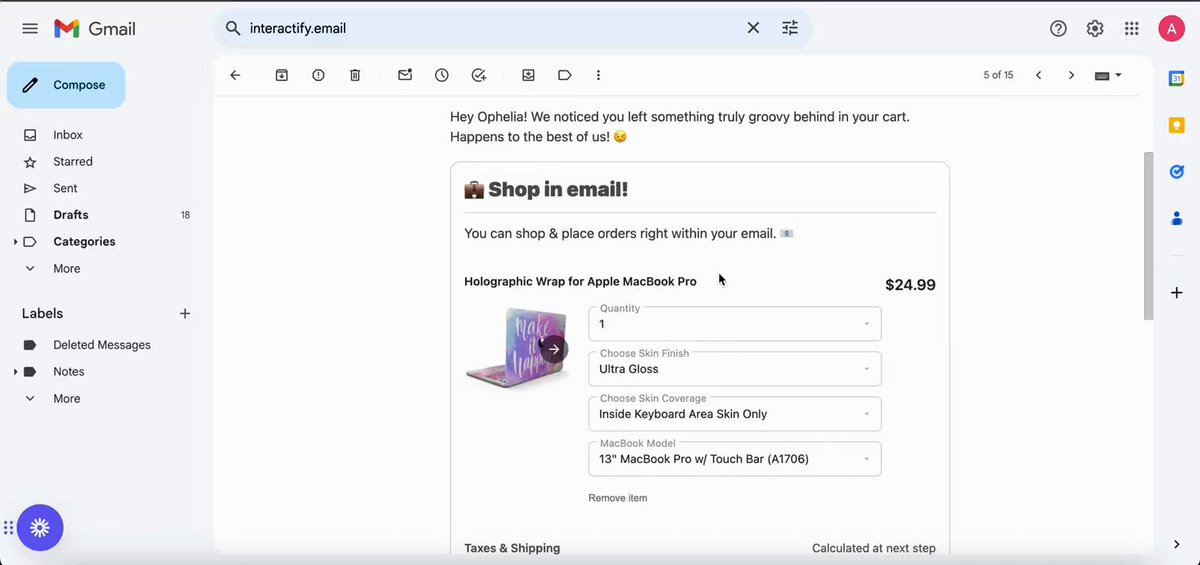Mark the email as unread
Screen dimensions: 1200x565
tap(405, 75)
